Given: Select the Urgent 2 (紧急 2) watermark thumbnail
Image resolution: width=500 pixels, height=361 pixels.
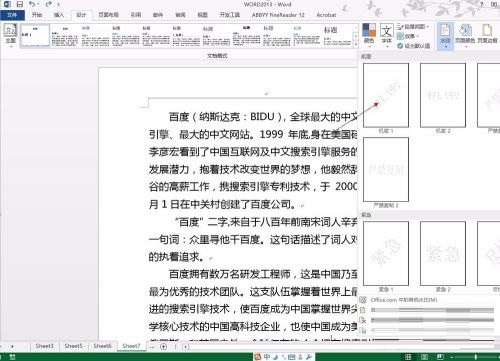Looking at the screenshot, I should (x=443, y=254).
